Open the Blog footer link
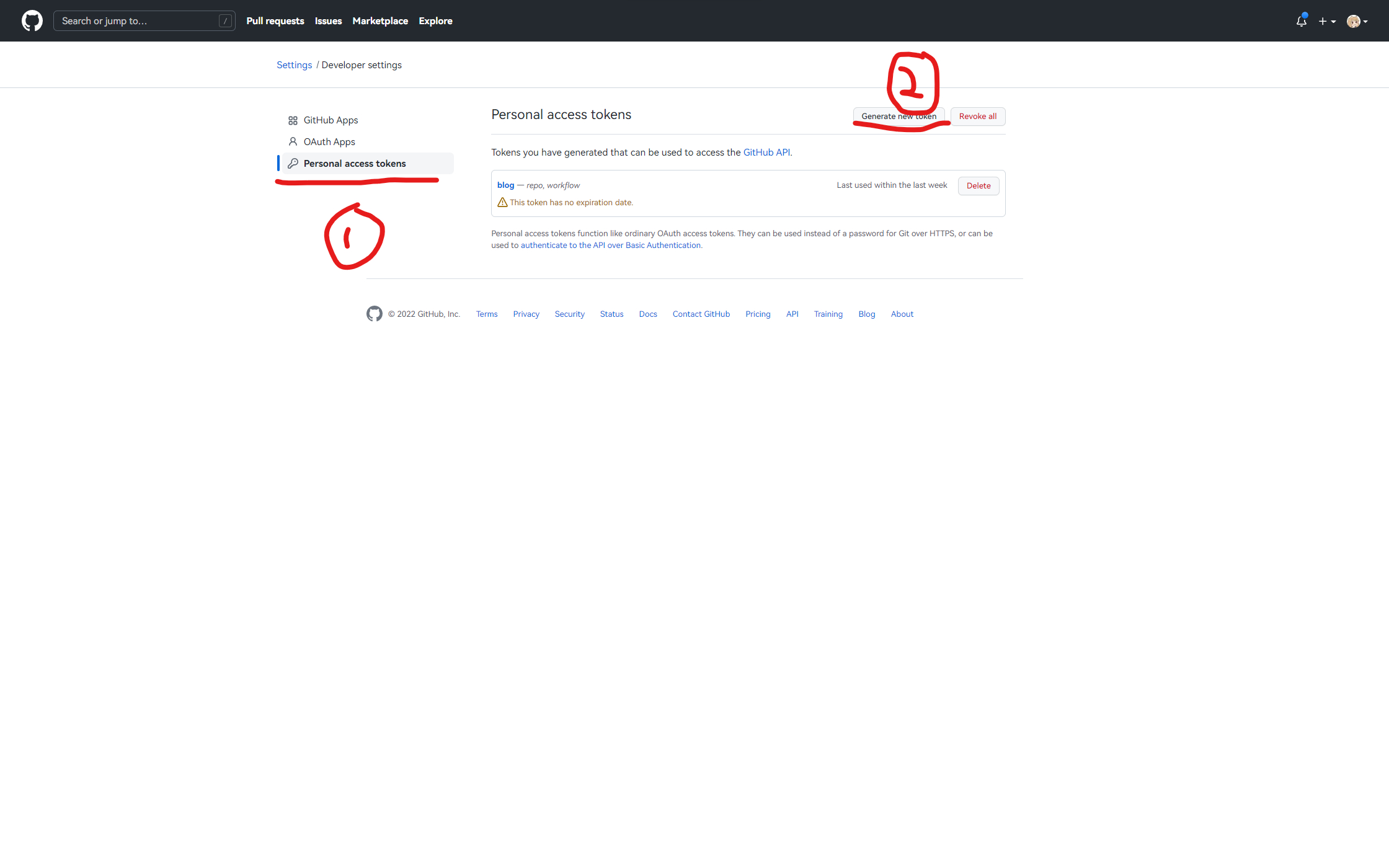1389x868 pixels. coord(867,314)
